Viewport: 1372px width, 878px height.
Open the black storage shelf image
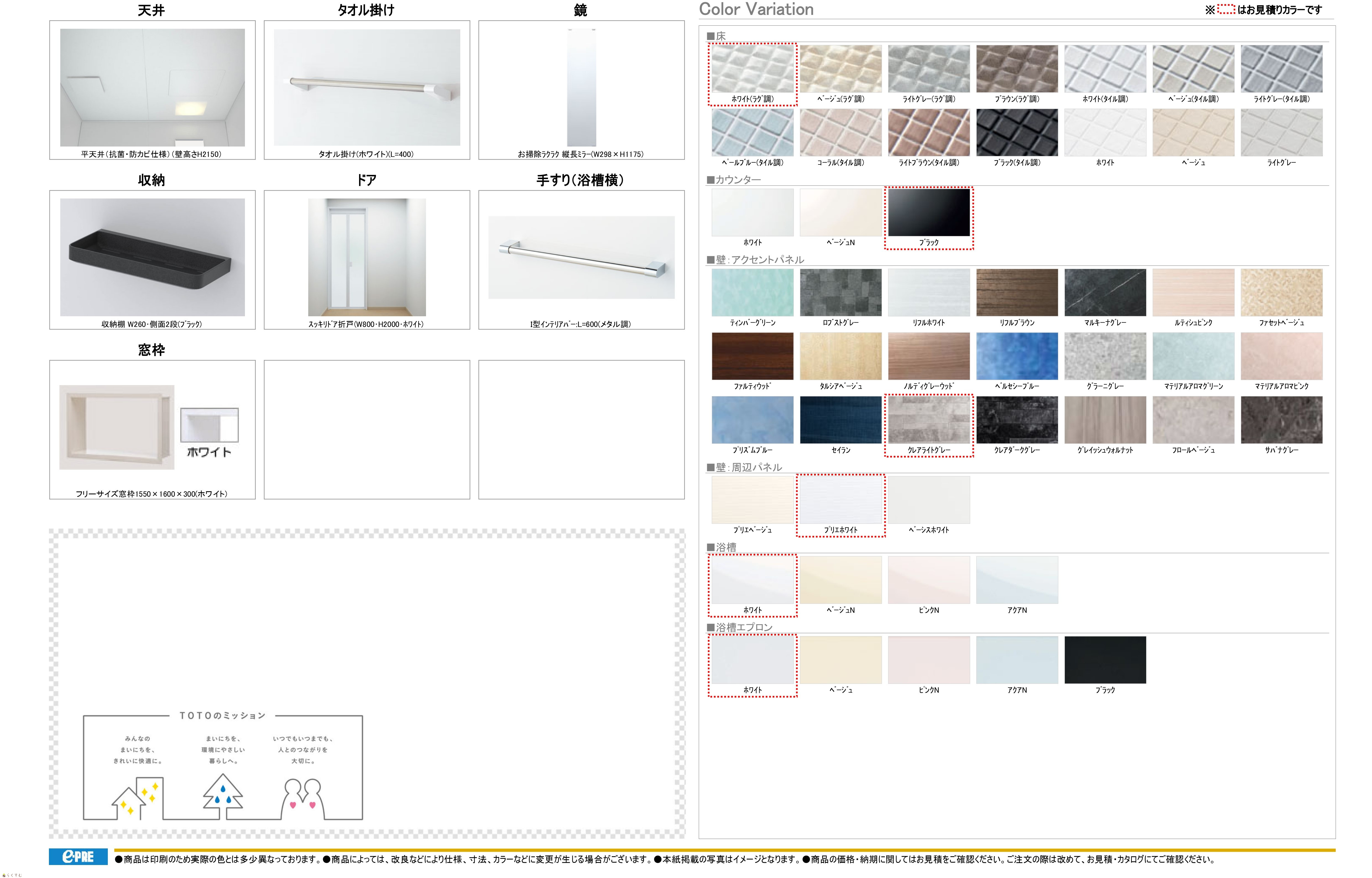tap(152, 257)
